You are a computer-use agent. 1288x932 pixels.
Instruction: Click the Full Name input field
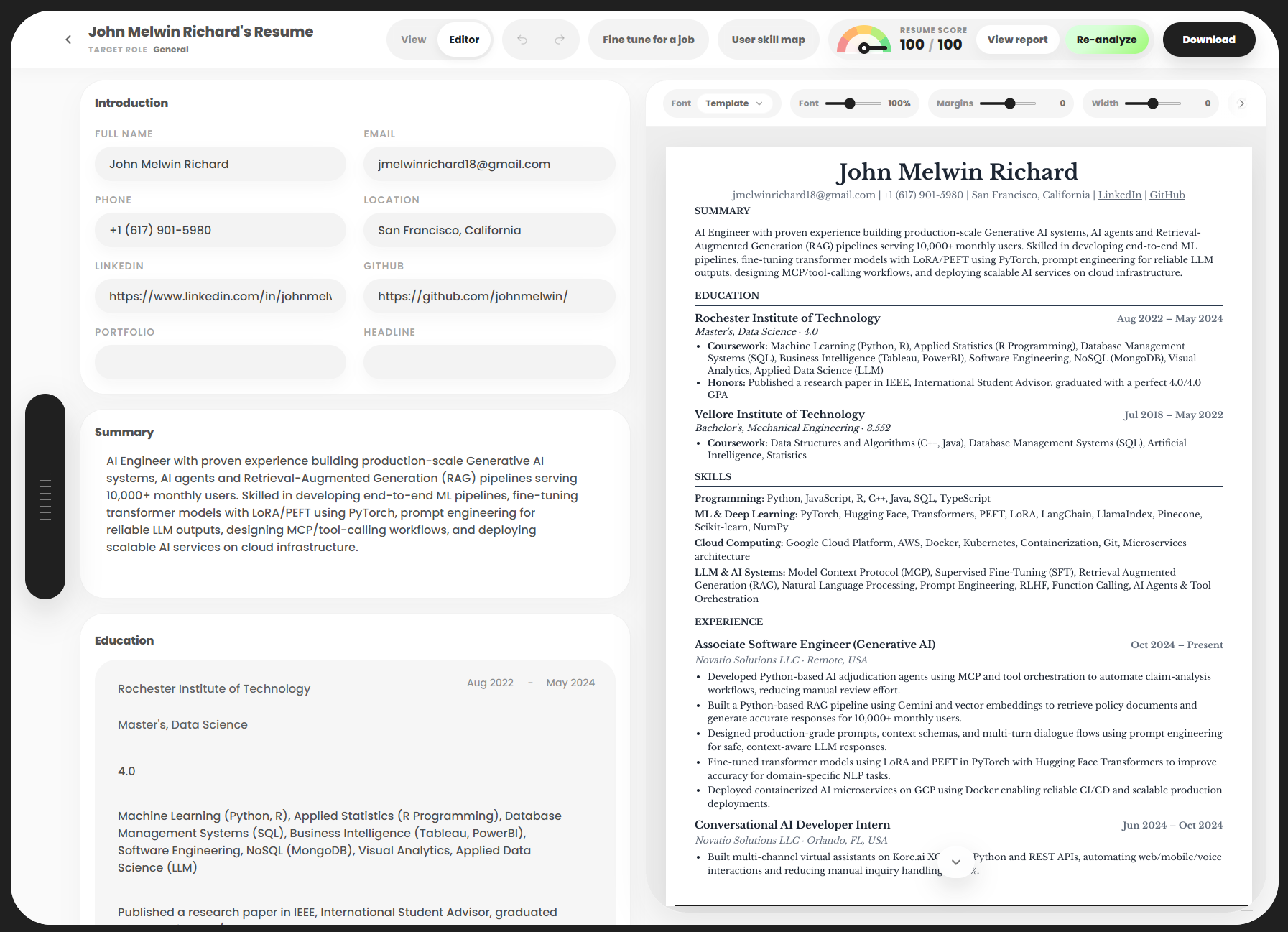220,164
